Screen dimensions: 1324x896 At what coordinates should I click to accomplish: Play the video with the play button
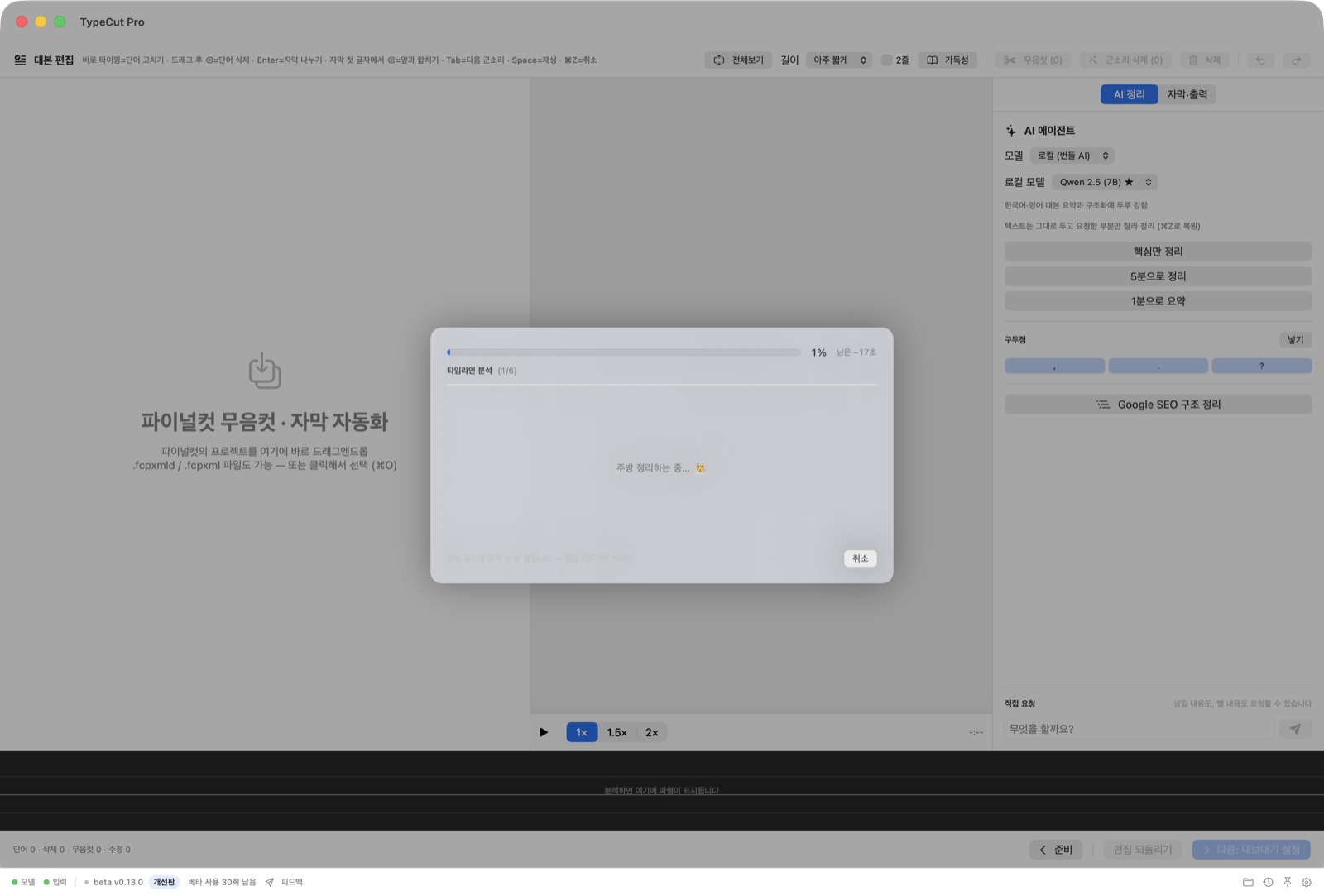544,732
